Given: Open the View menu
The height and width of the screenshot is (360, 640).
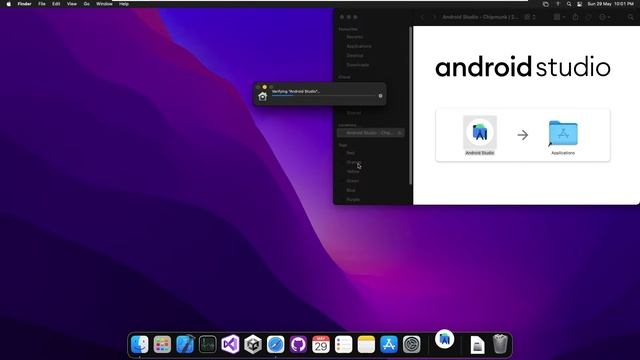Looking at the screenshot, I should coord(72,4).
